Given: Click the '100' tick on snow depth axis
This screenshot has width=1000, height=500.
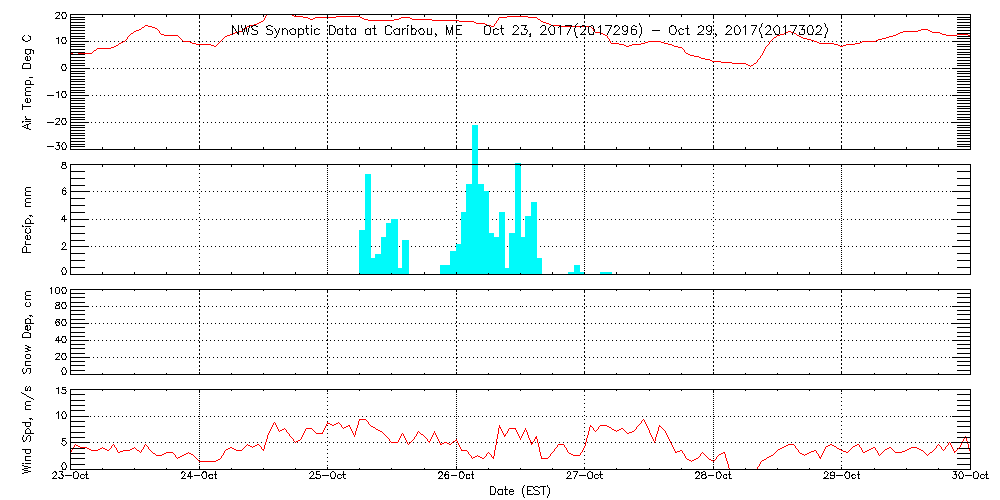Looking at the screenshot, I should pos(57,291).
